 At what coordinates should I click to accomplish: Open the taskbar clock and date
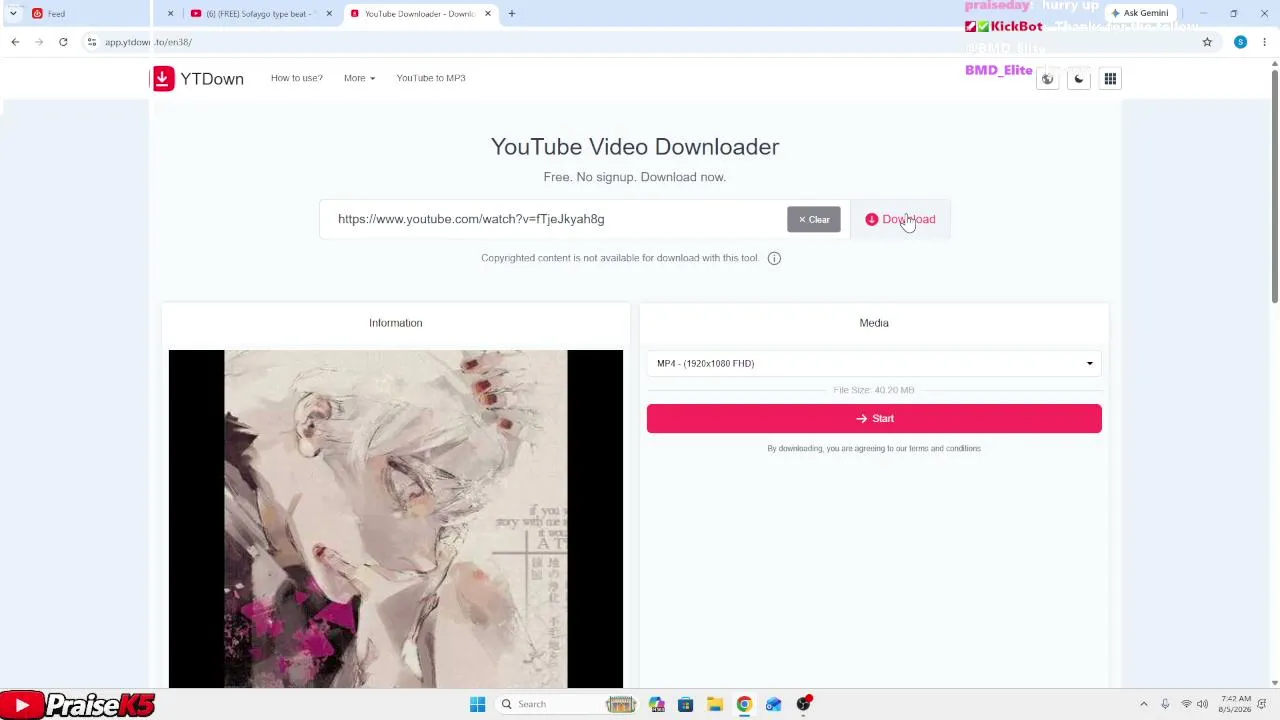[x=1236, y=704]
